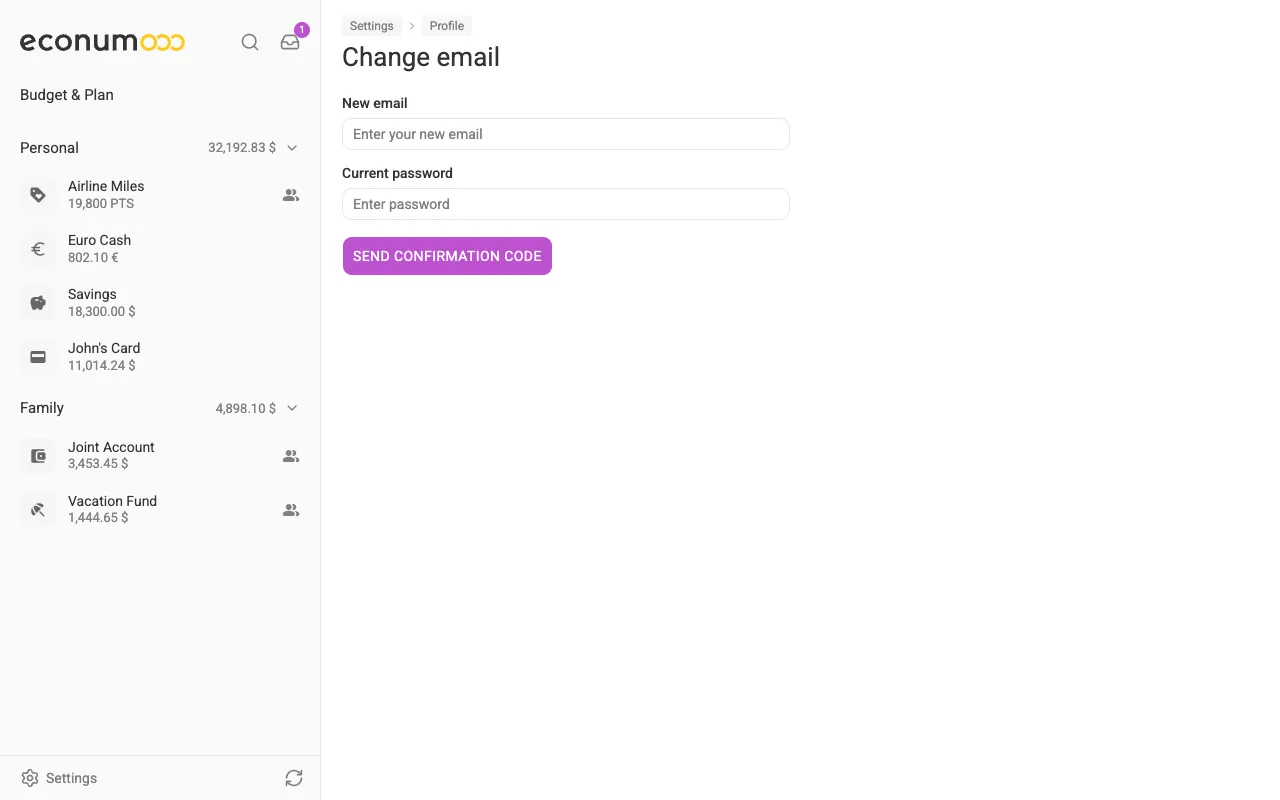The image size is (1280, 800).
Task: Select the John's Card account name
Action: pos(104,348)
